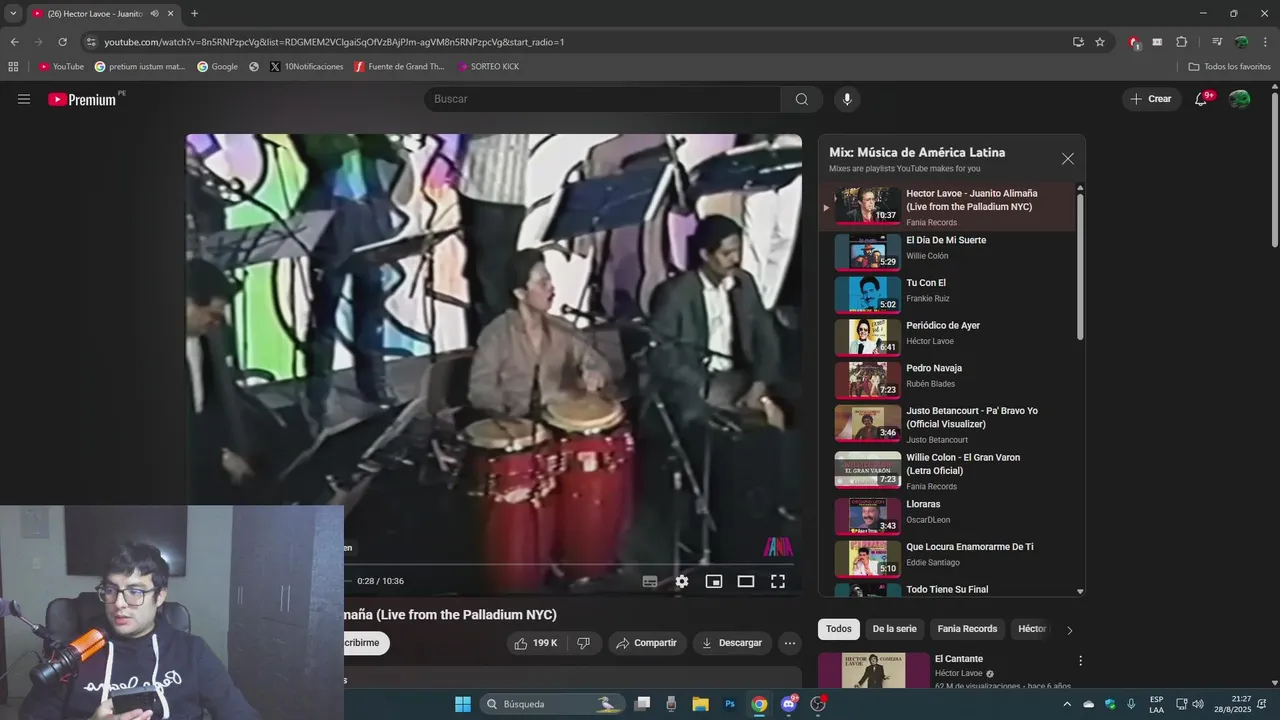Screen dimensions: 1280x720
Task: Open the YouTube guide hamburger menu
Action: coord(24,99)
